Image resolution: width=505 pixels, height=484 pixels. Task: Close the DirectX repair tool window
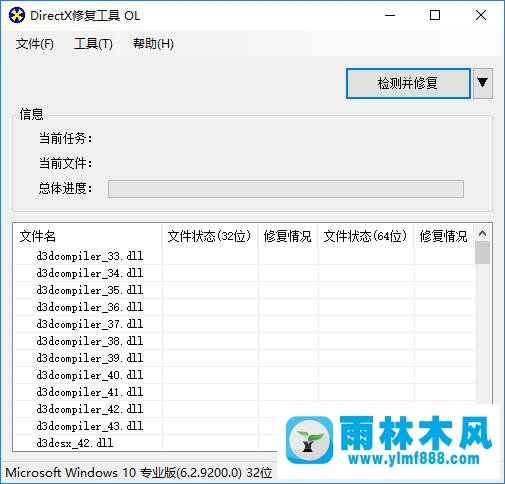tap(481, 15)
